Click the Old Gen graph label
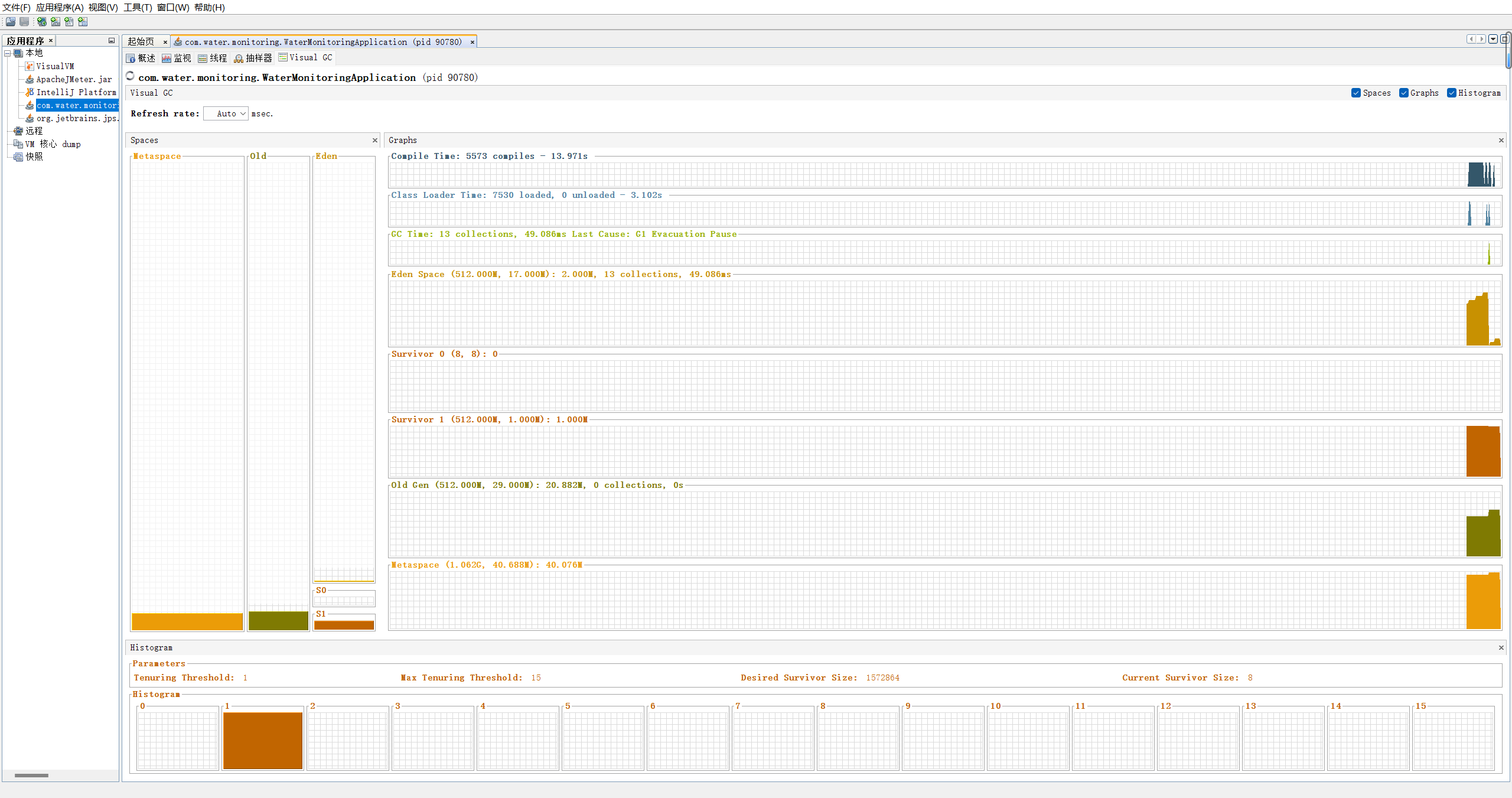Image resolution: width=1512 pixels, height=798 pixels. click(537, 485)
